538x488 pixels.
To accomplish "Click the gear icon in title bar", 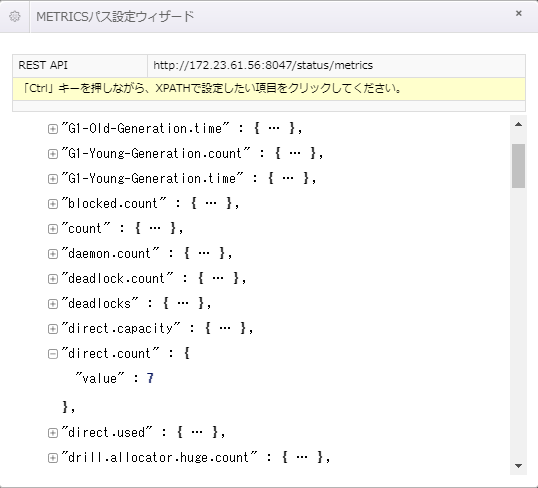I will click(x=14, y=16).
